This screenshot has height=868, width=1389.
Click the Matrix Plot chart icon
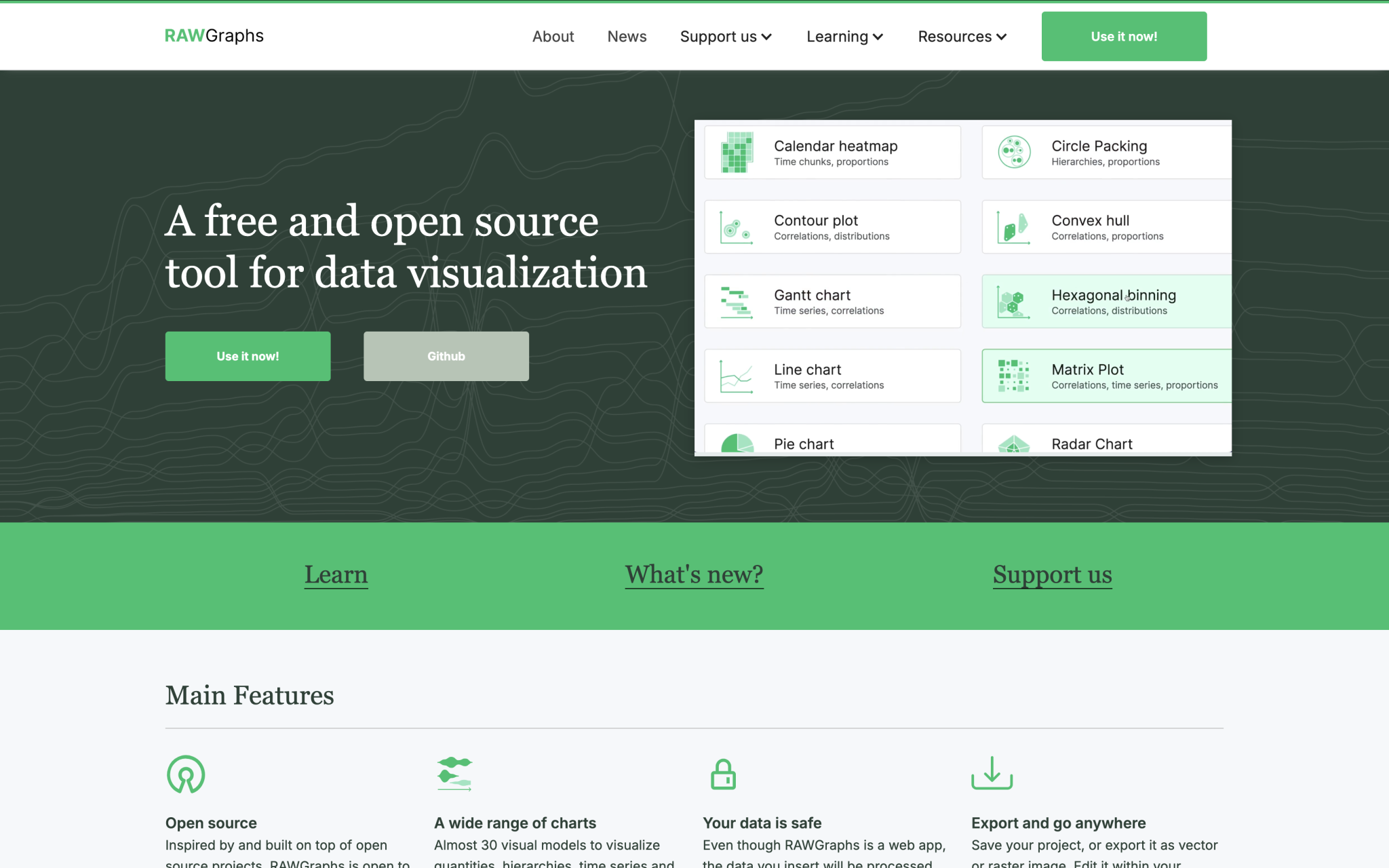pyautogui.click(x=1014, y=376)
